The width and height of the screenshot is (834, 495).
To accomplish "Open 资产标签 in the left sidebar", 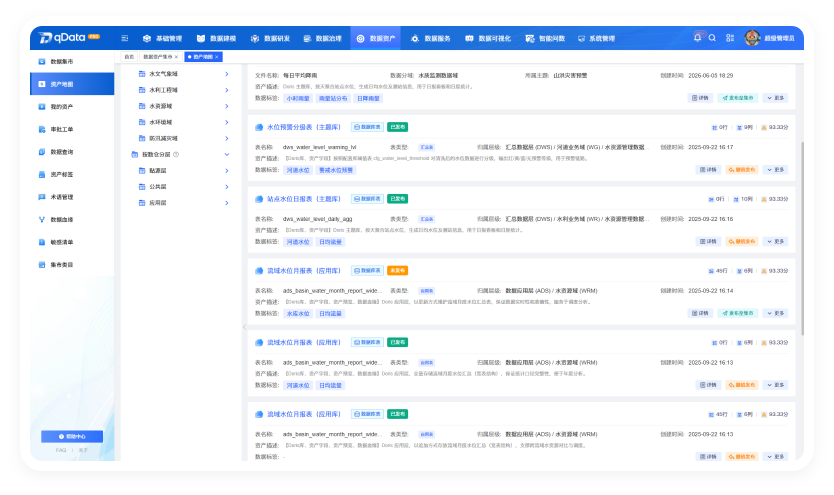I will pyautogui.click(x=72, y=174).
